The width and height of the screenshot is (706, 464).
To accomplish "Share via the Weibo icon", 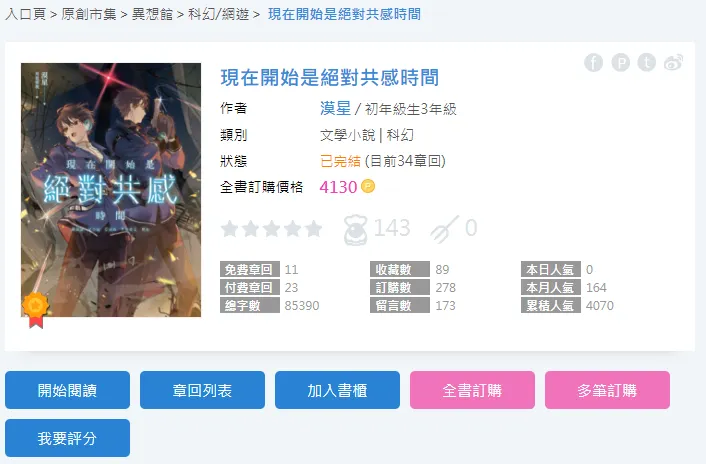I will coord(674,63).
